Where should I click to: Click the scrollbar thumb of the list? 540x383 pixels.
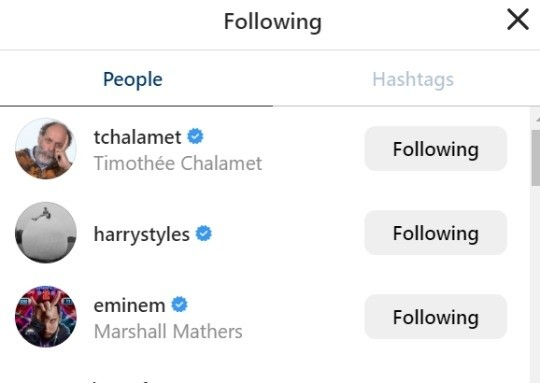536,158
